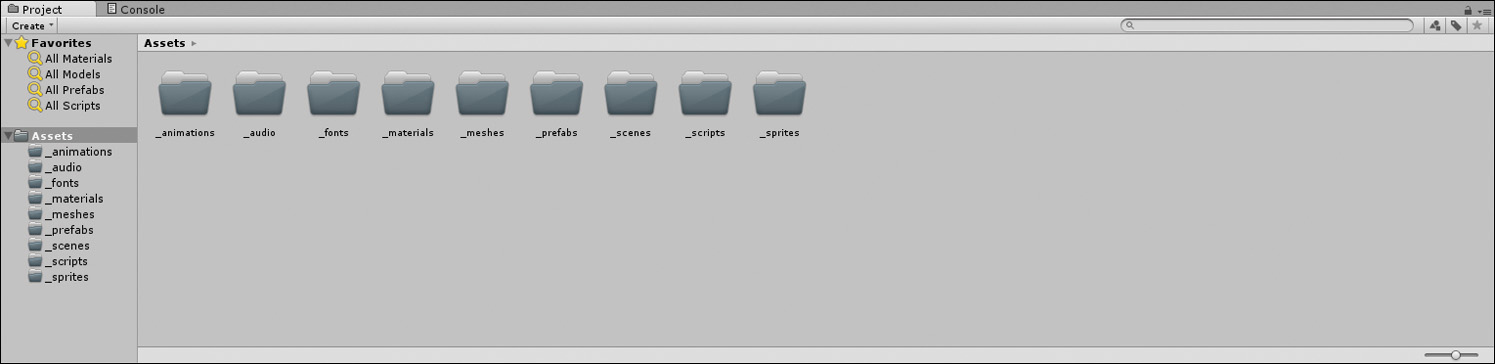Select All Scripts saved search
This screenshot has height=364, width=1495.
64,105
